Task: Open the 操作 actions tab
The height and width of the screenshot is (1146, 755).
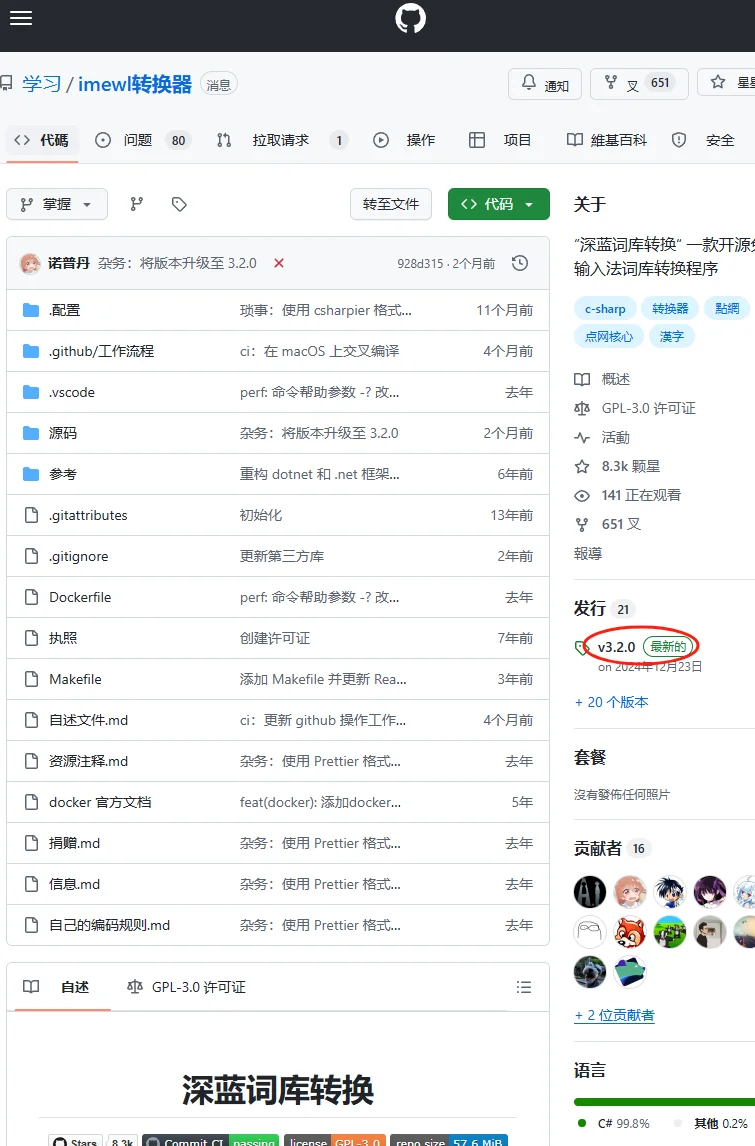Action: [404, 140]
